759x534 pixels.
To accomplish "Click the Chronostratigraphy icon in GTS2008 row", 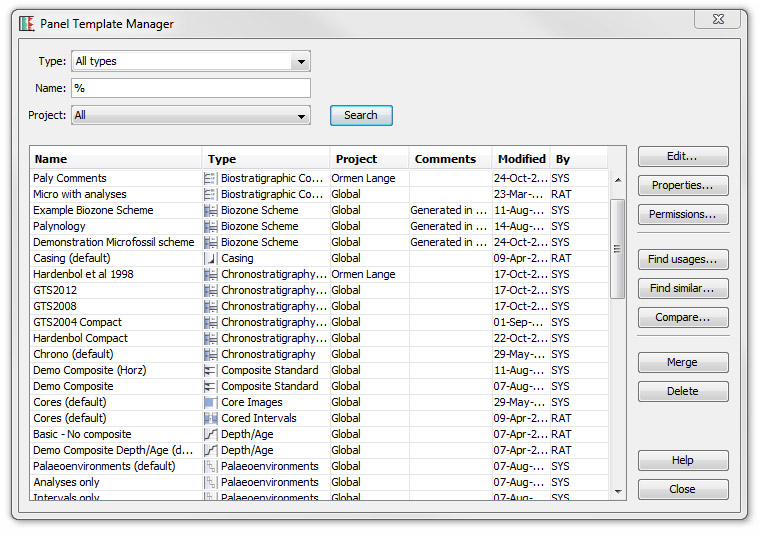I will [211, 306].
